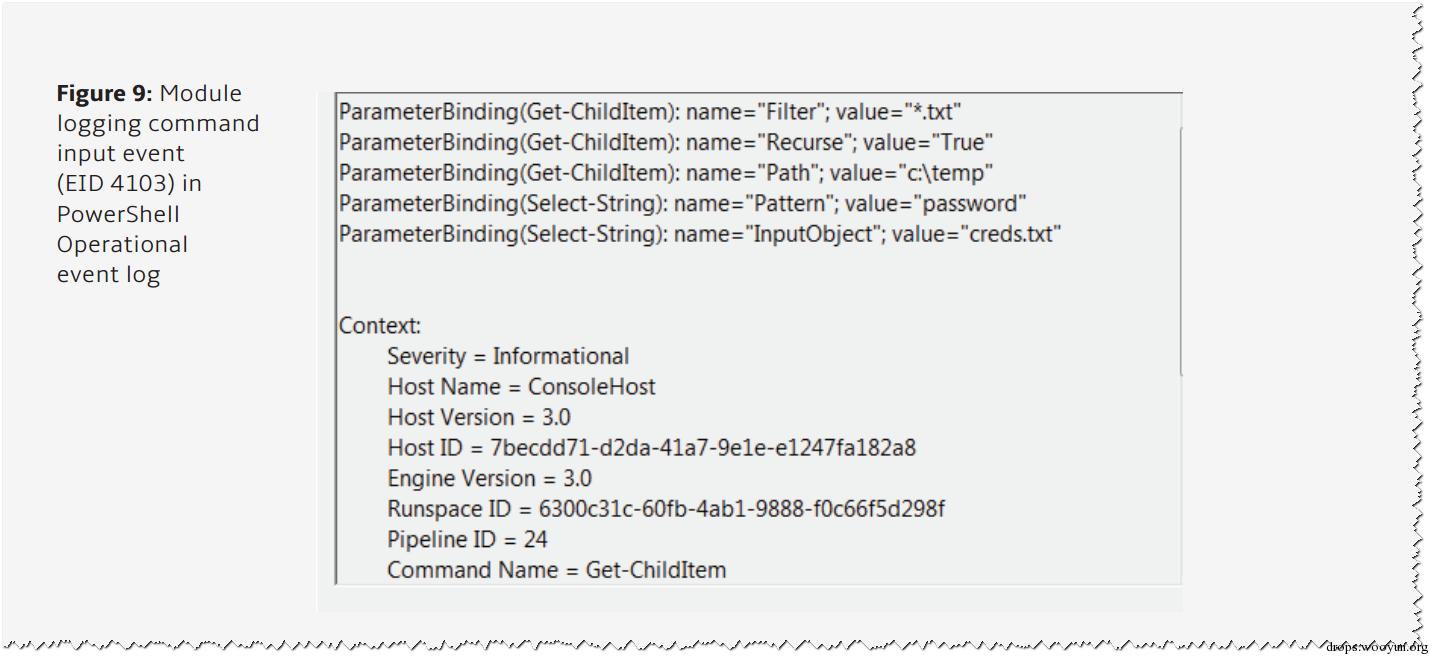1432x659 pixels.
Task: Click the event text box vertical scrollbar
Action: click(1181, 250)
